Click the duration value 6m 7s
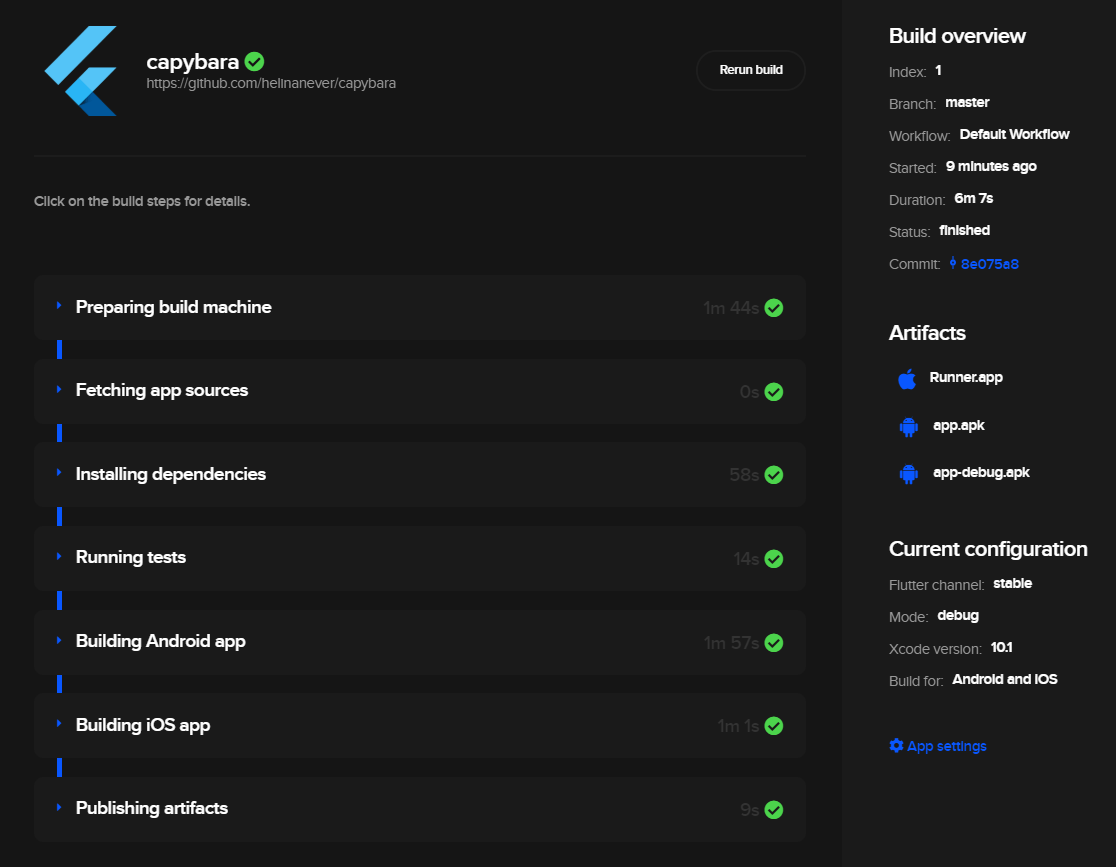 974,199
